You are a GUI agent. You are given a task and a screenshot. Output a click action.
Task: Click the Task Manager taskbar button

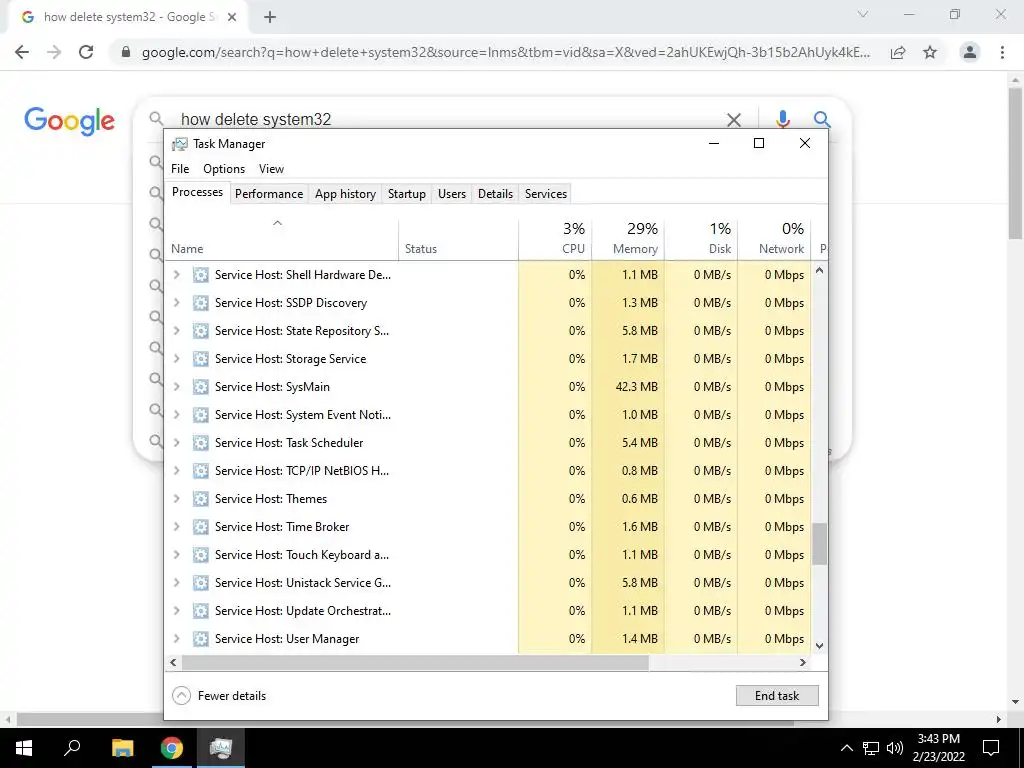click(221, 748)
